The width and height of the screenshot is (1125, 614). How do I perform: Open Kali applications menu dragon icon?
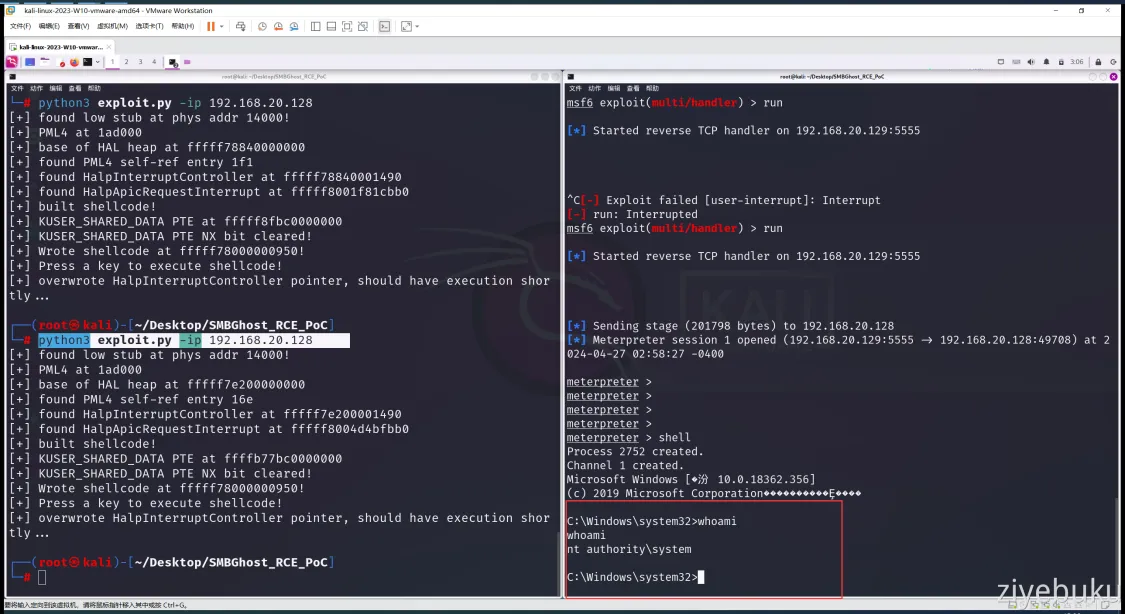point(11,62)
